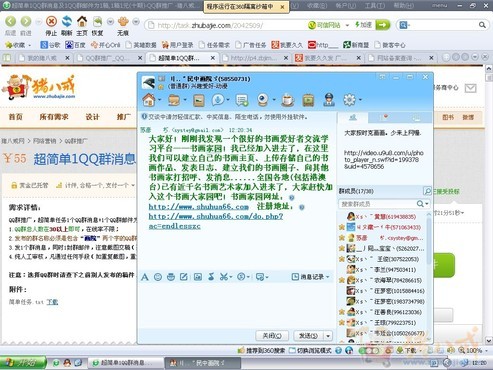Open 首页 in zhubajie navigation bar
Screen dimensions: 493x370
(x=15, y=117)
